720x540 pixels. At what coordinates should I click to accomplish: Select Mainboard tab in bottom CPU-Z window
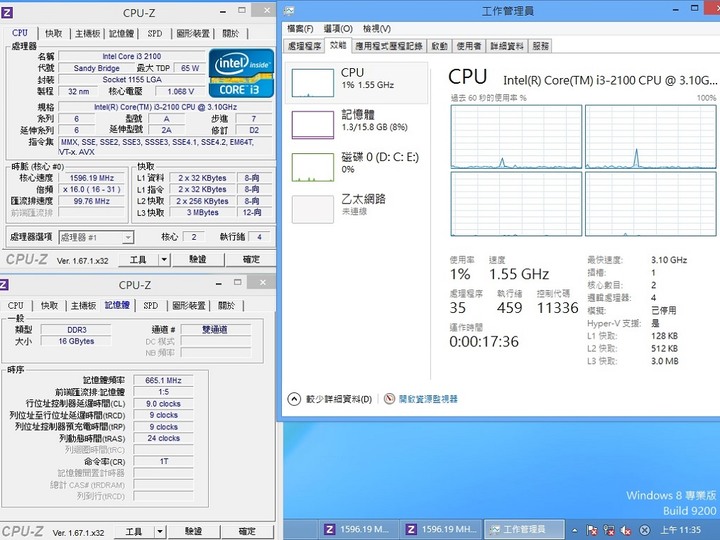coord(84,306)
